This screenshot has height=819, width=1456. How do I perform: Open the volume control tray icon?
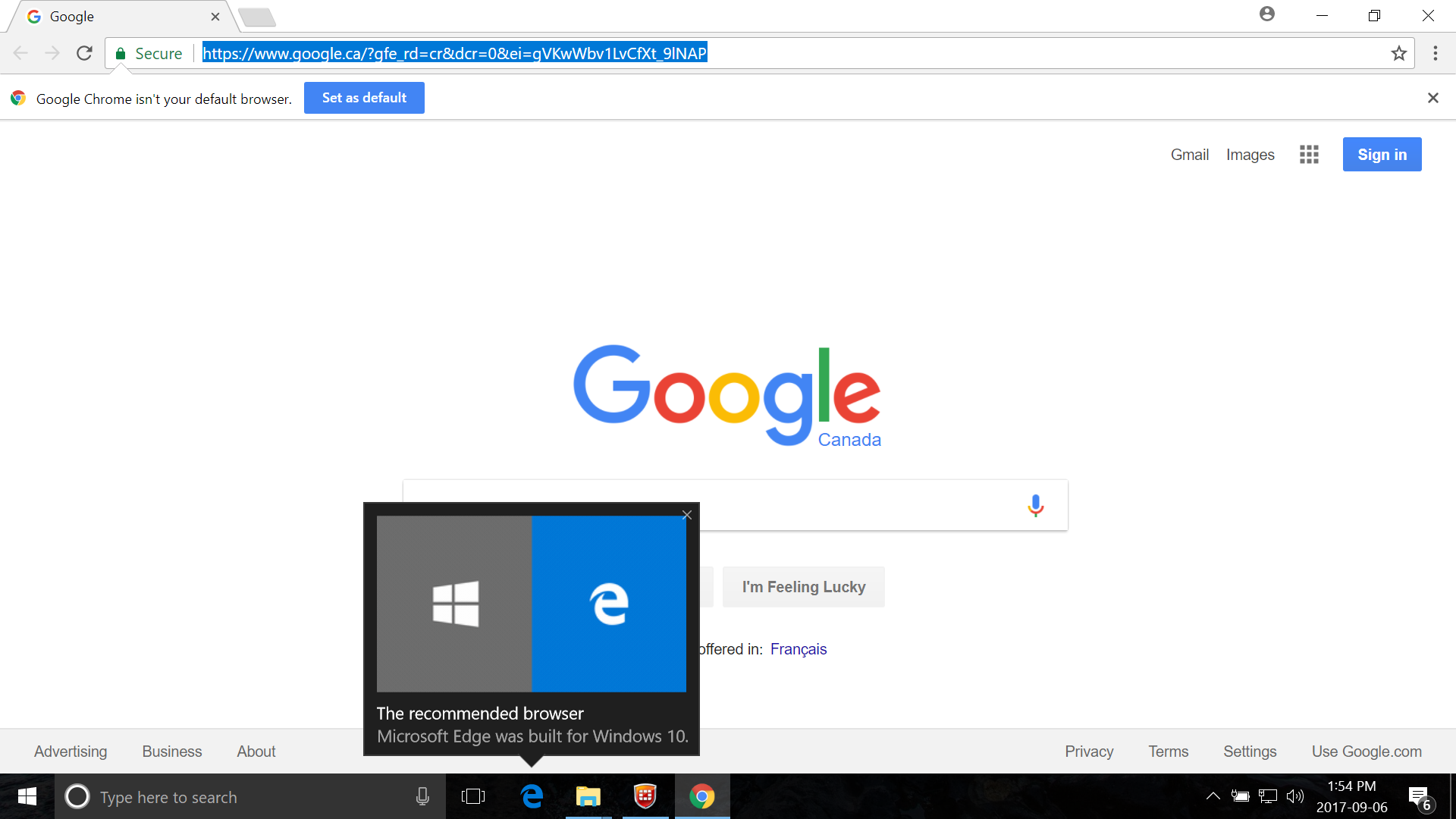point(1295,796)
